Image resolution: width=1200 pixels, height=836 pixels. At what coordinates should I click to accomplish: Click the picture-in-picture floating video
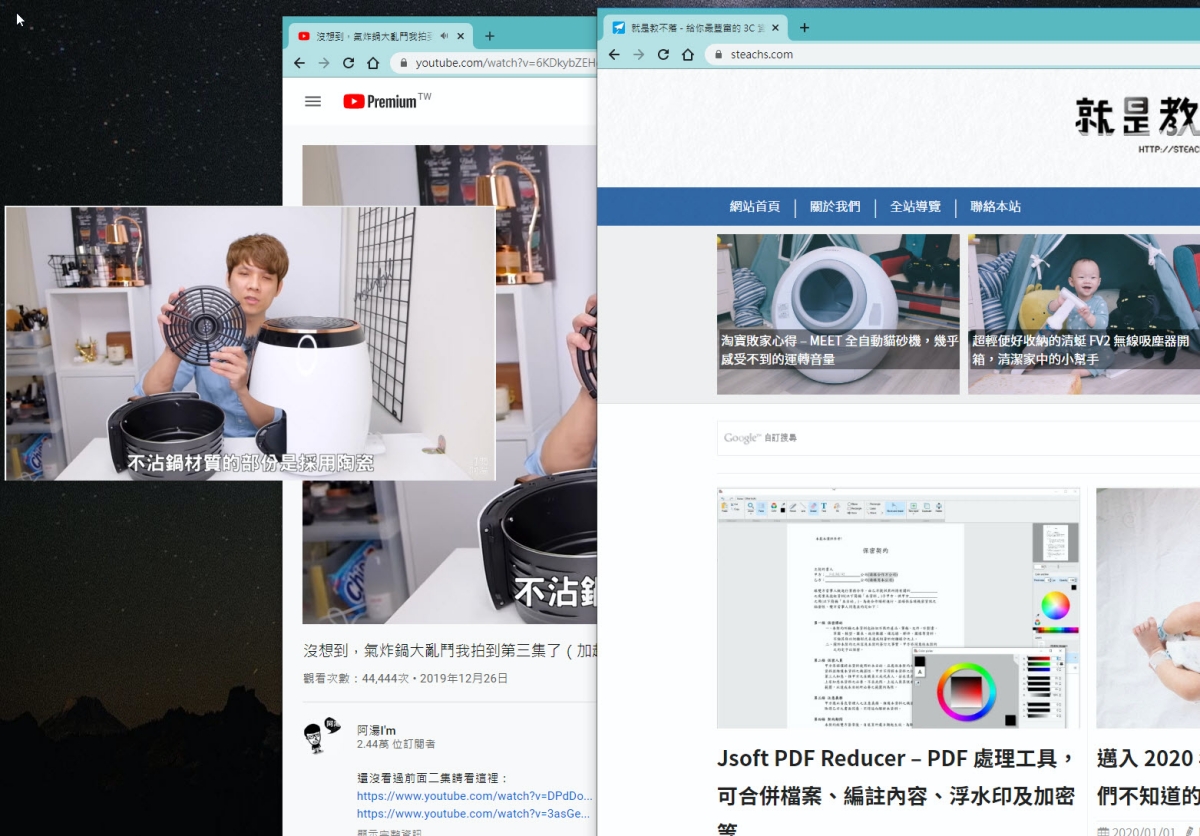tap(250, 343)
